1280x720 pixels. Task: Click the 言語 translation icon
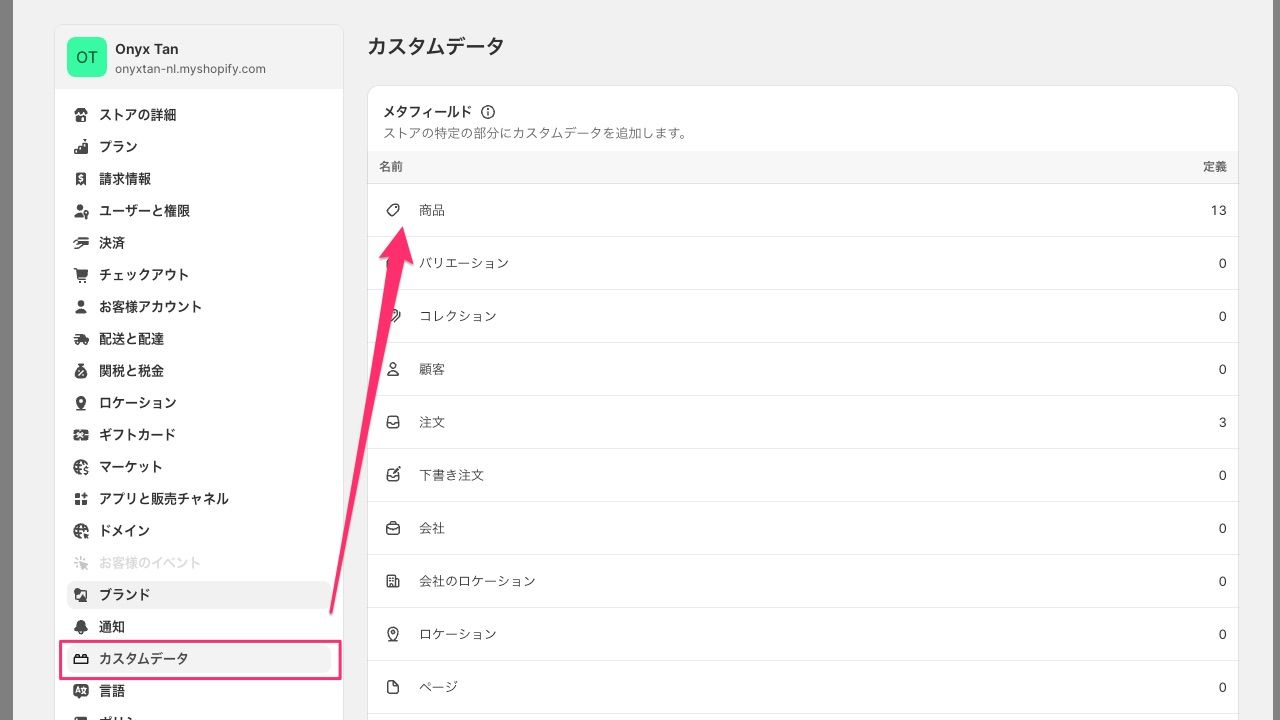point(82,691)
